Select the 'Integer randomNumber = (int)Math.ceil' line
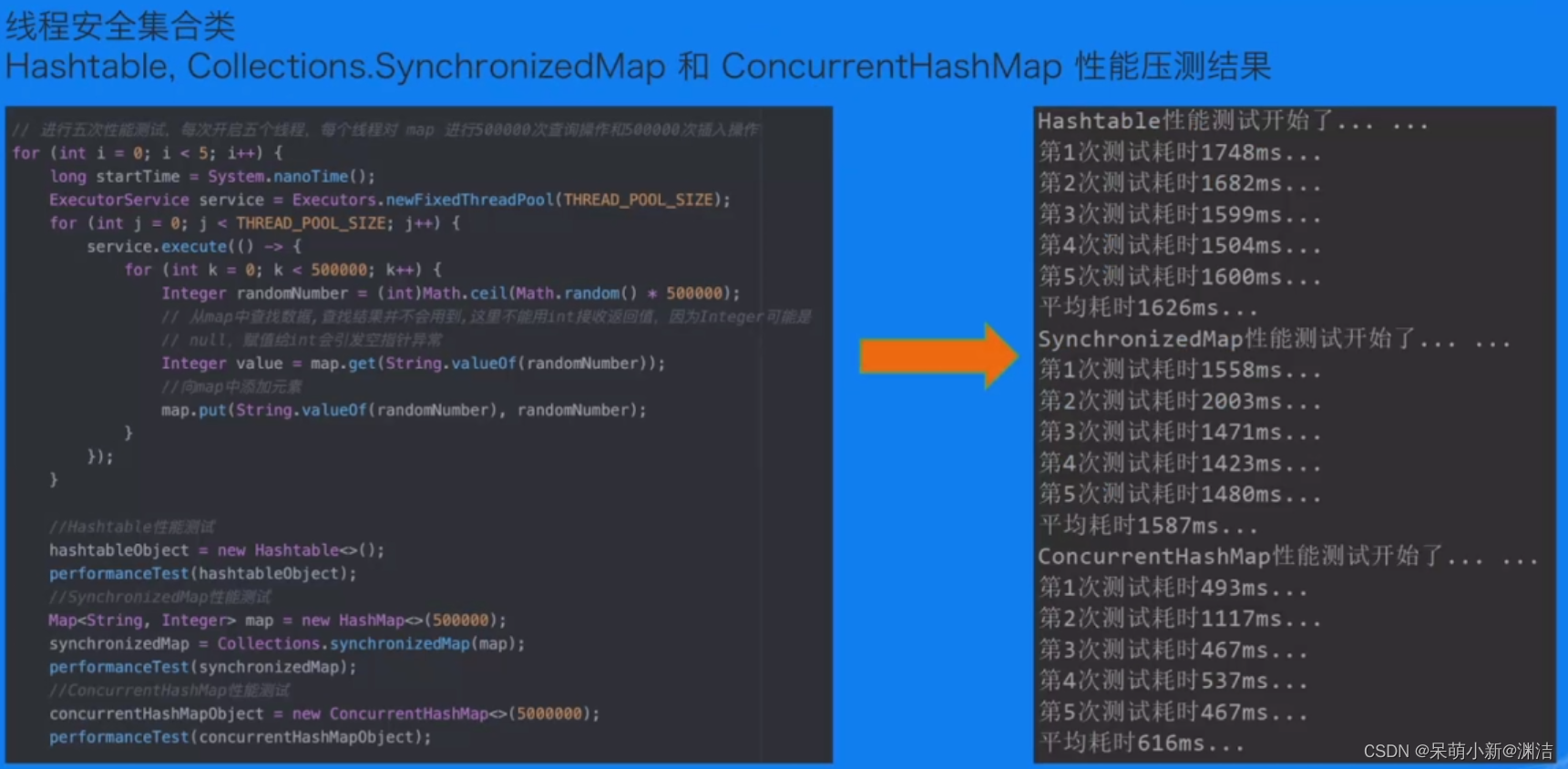This screenshot has height=769, width=1568. click(x=451, y=293)
